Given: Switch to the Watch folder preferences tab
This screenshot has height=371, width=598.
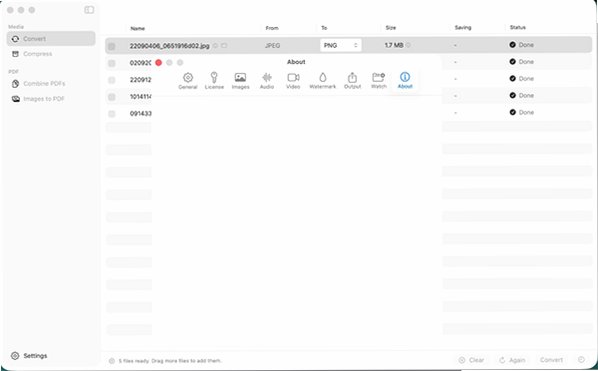Looking at the screenshot, I should tap(379, 81).
